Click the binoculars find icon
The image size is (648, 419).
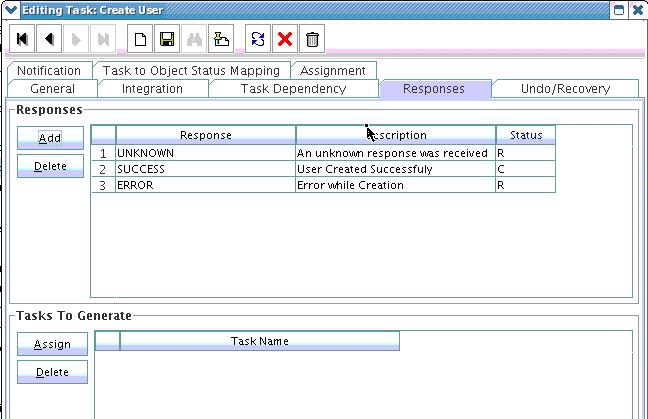[x=194, y=39]
